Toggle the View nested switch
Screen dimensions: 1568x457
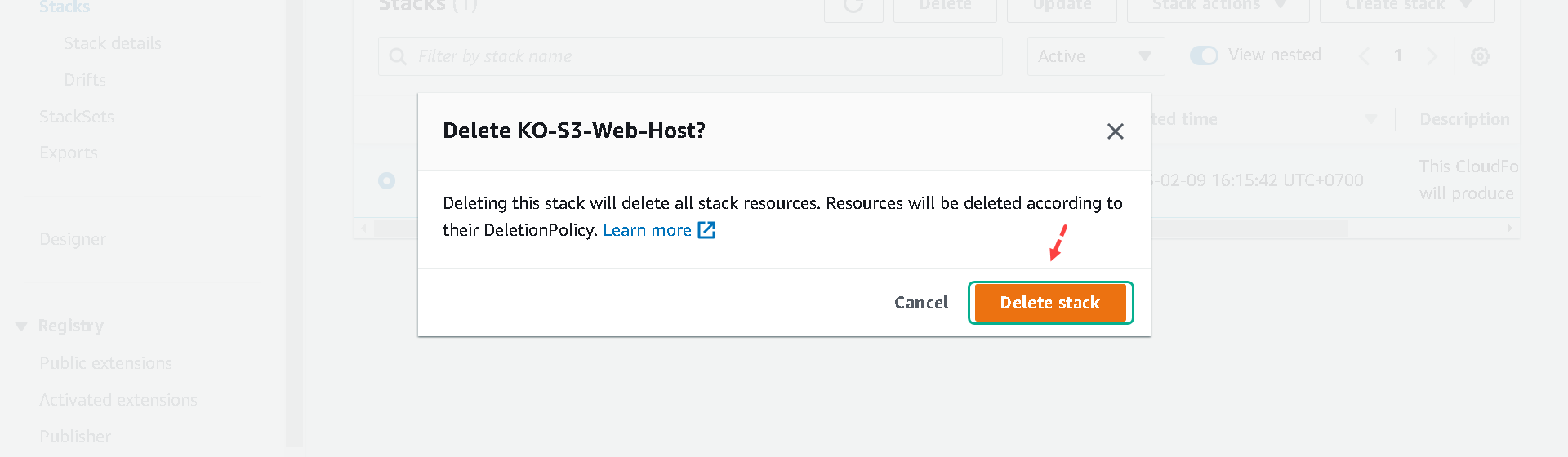[1204, 55]
